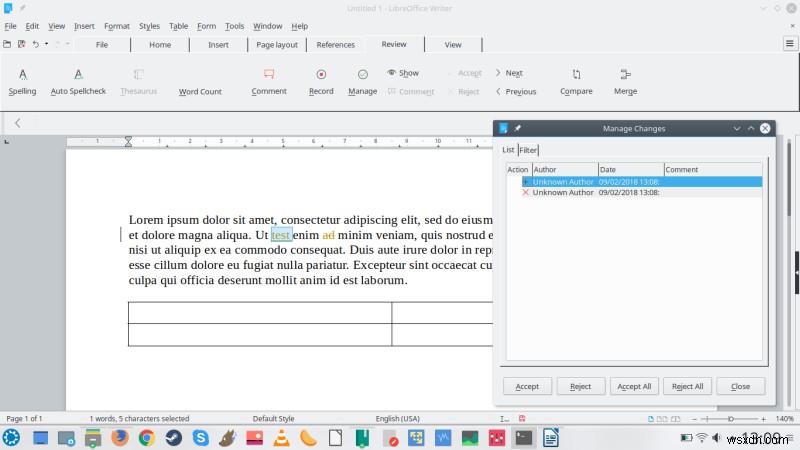
Task: Sort changes by Author column header
Action: pos(565,169)
